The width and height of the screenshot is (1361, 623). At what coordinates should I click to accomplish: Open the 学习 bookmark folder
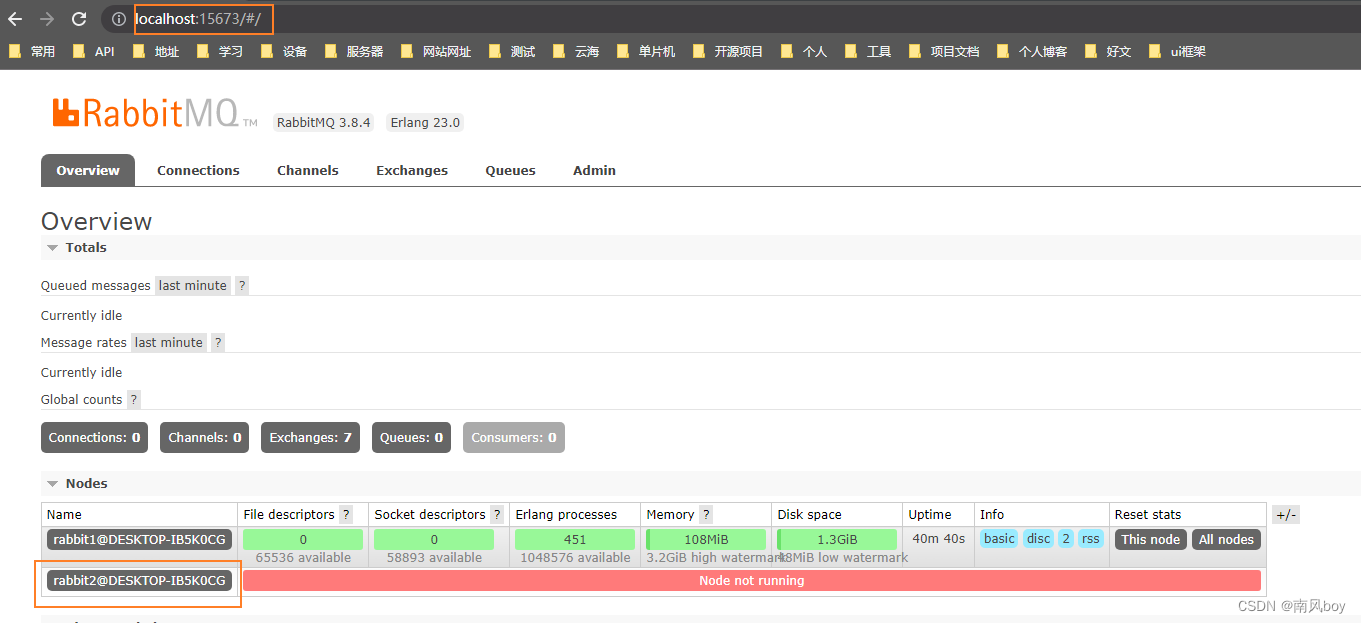point(220,51)
